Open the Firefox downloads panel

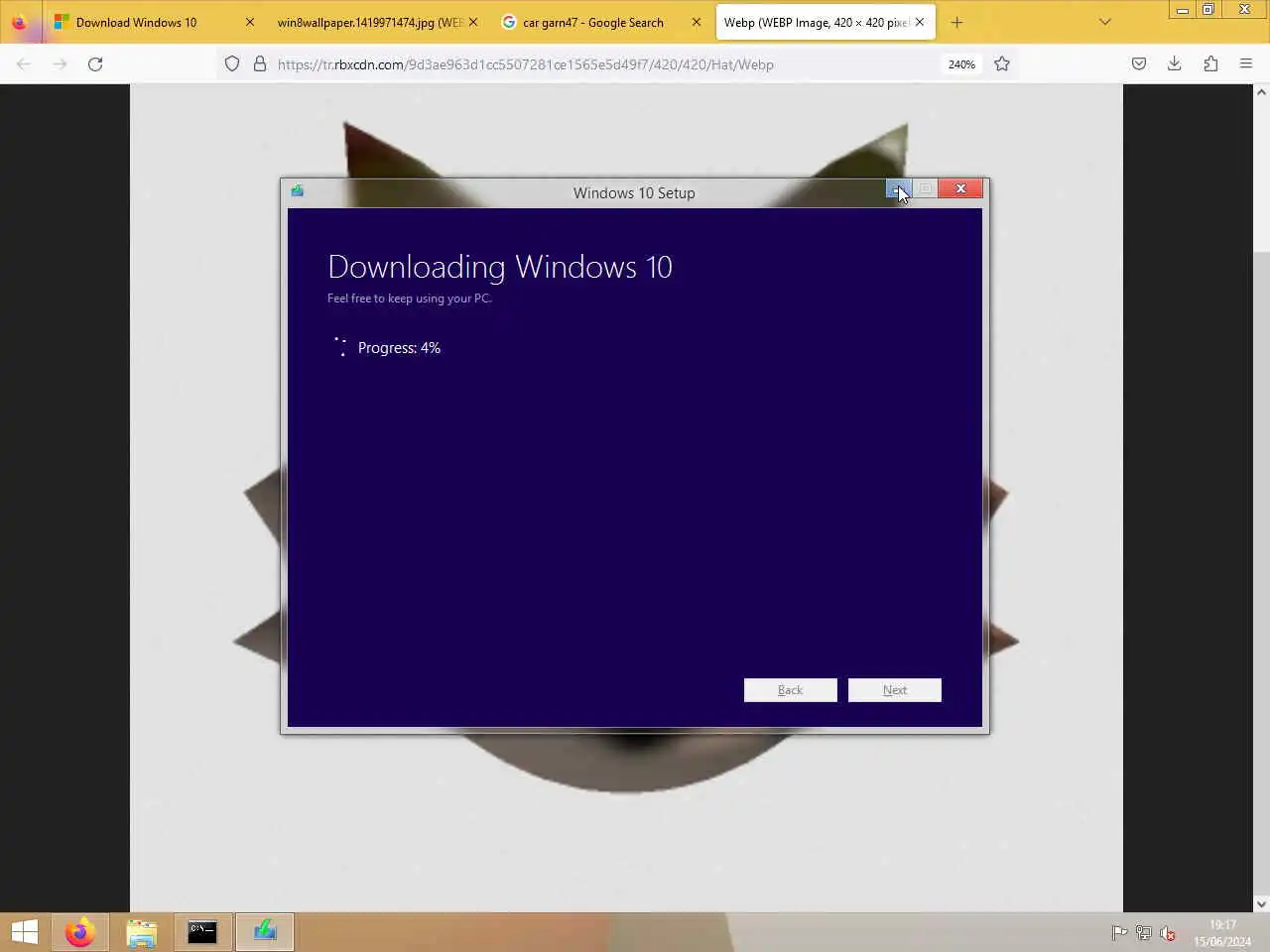[1175, 63]
